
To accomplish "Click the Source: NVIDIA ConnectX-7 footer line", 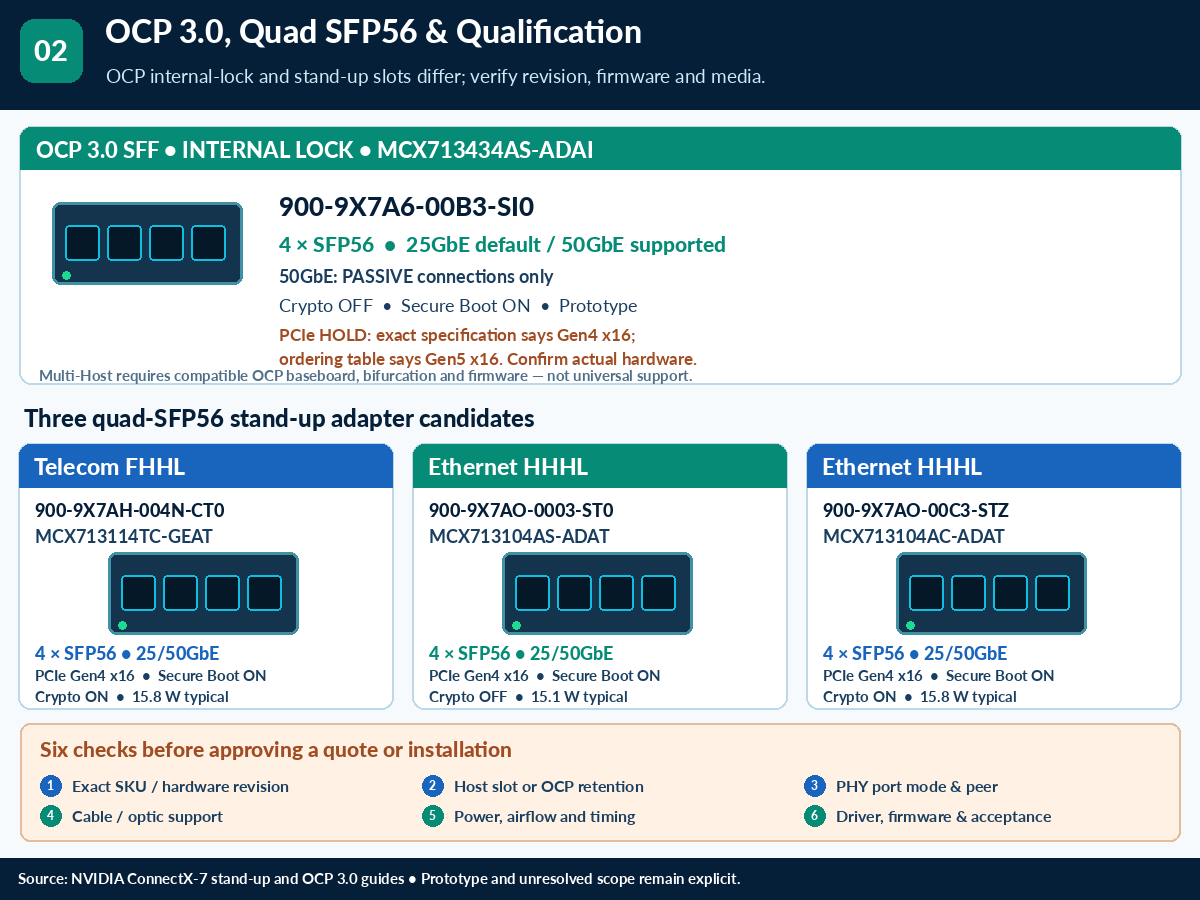I will pos(379,879).
